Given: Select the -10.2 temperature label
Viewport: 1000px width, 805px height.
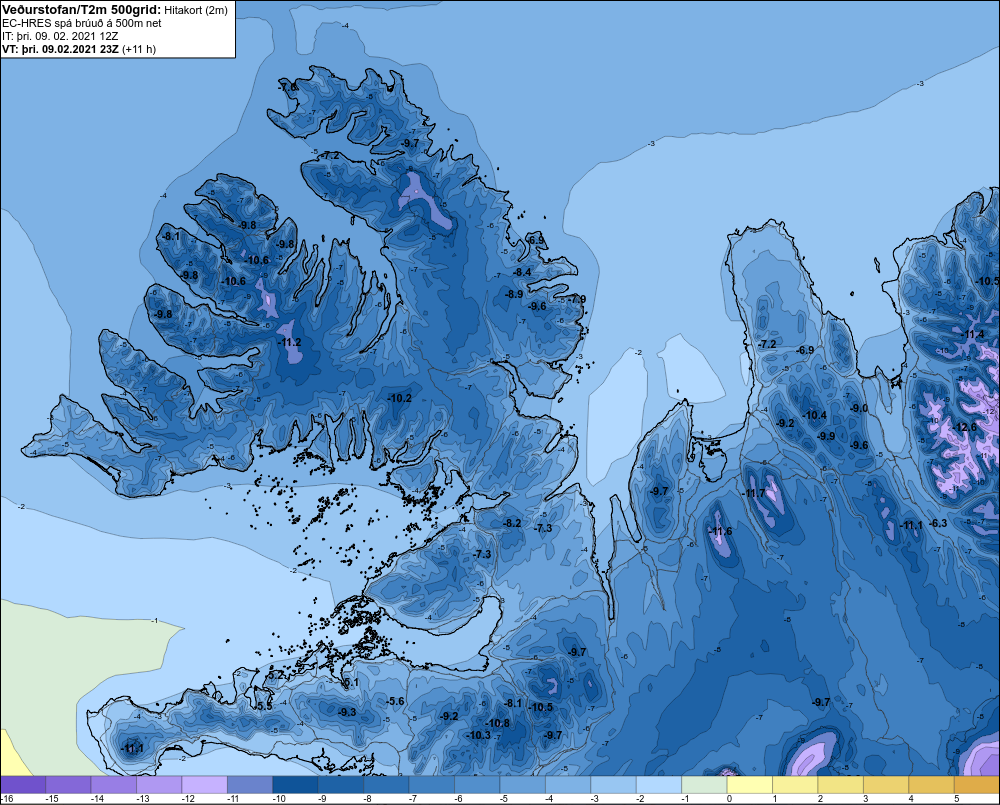Looking at the screenshot, I should 400,398.
